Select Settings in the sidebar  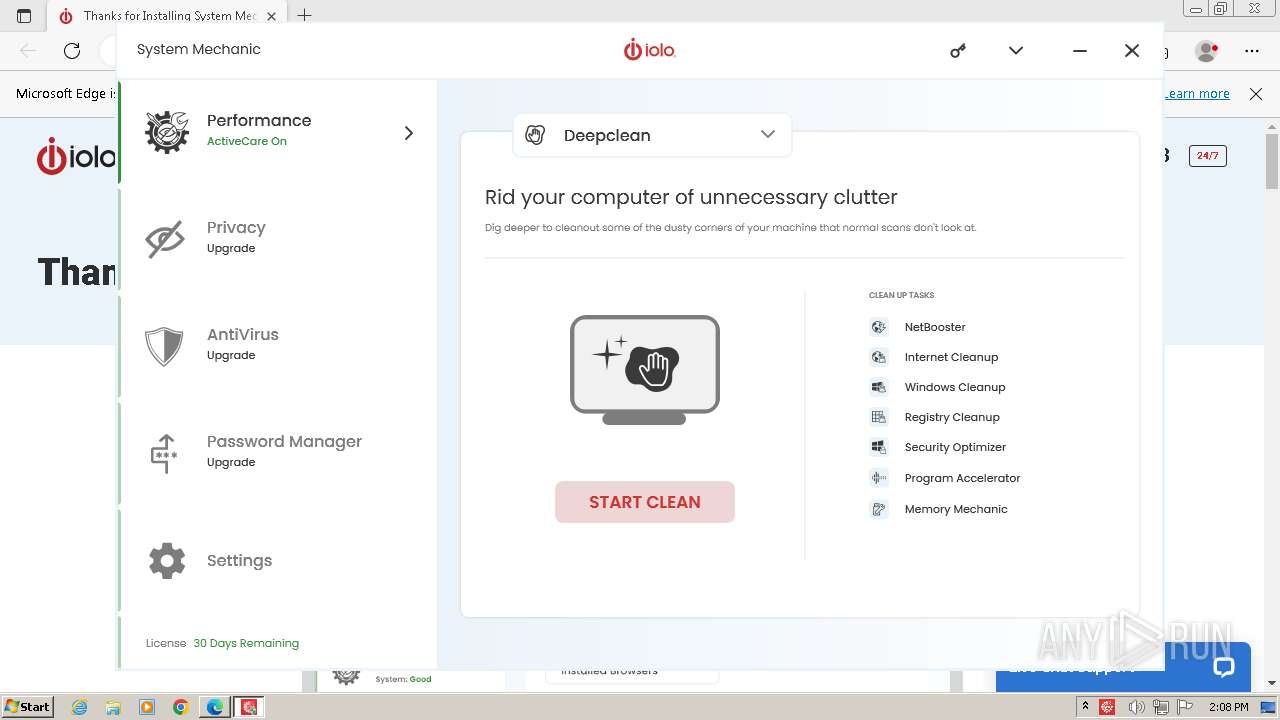click(x=278, y=560)
